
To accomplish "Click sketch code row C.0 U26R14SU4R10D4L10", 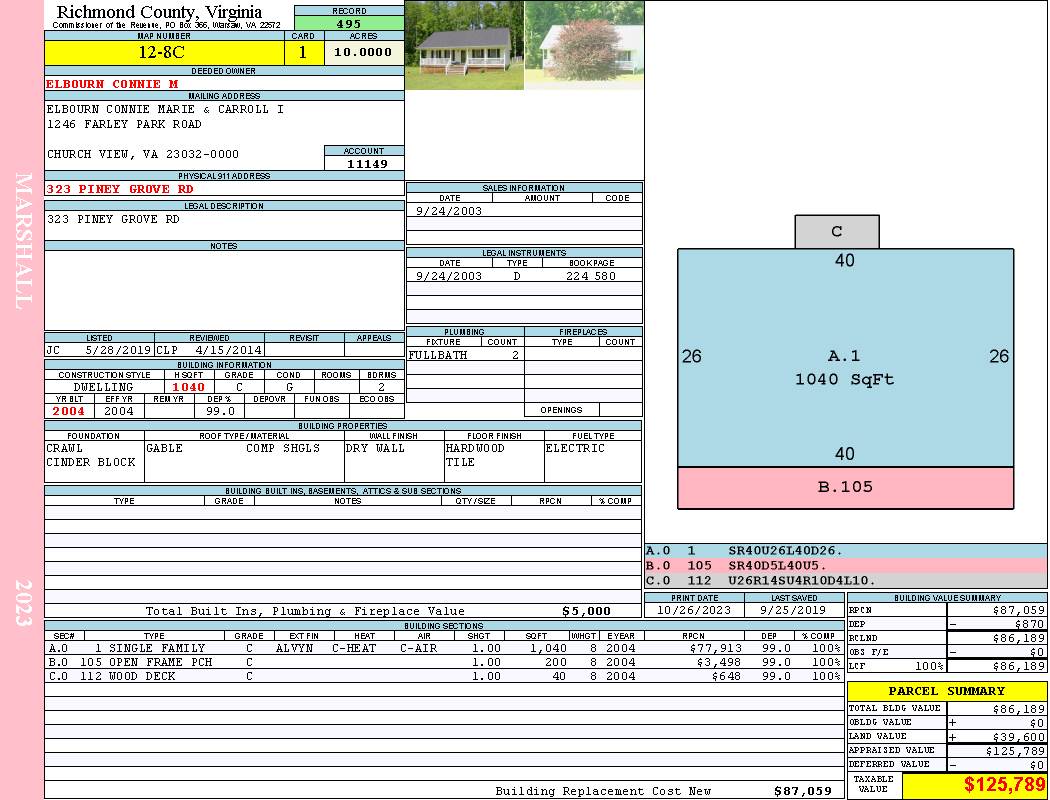I will [846, 580].
